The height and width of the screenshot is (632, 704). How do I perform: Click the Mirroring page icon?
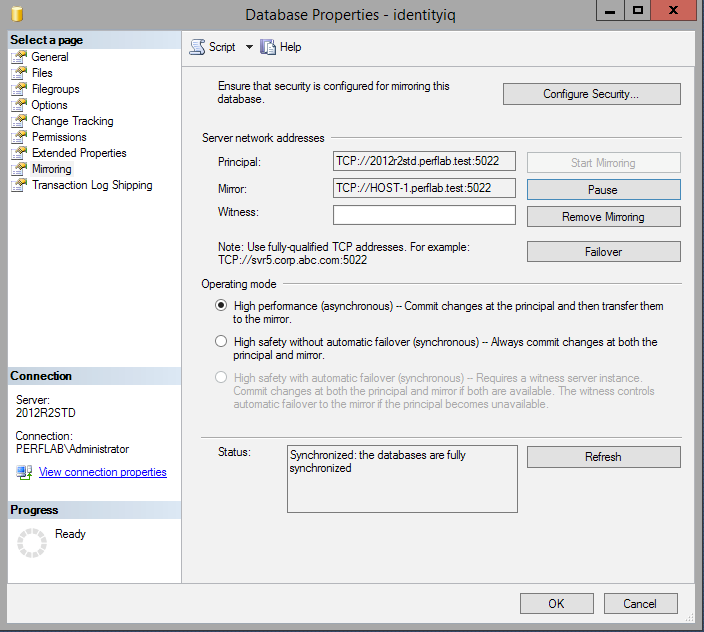[x=19, y=169]
